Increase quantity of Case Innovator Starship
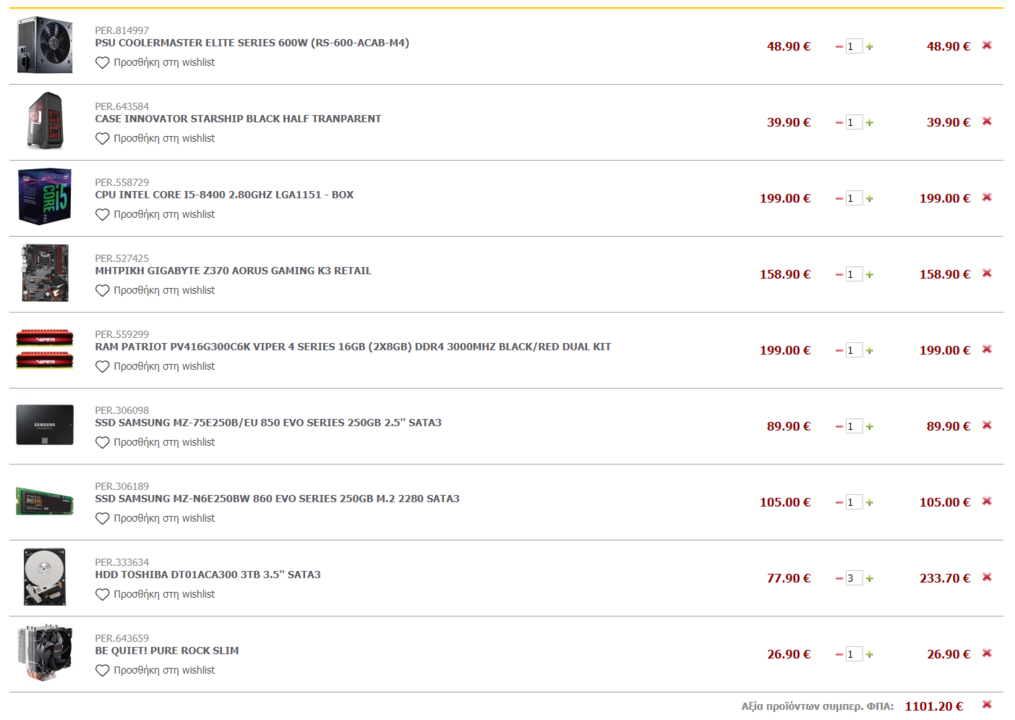The height and width of the screenshot is (720, 1015). (869, 122)
